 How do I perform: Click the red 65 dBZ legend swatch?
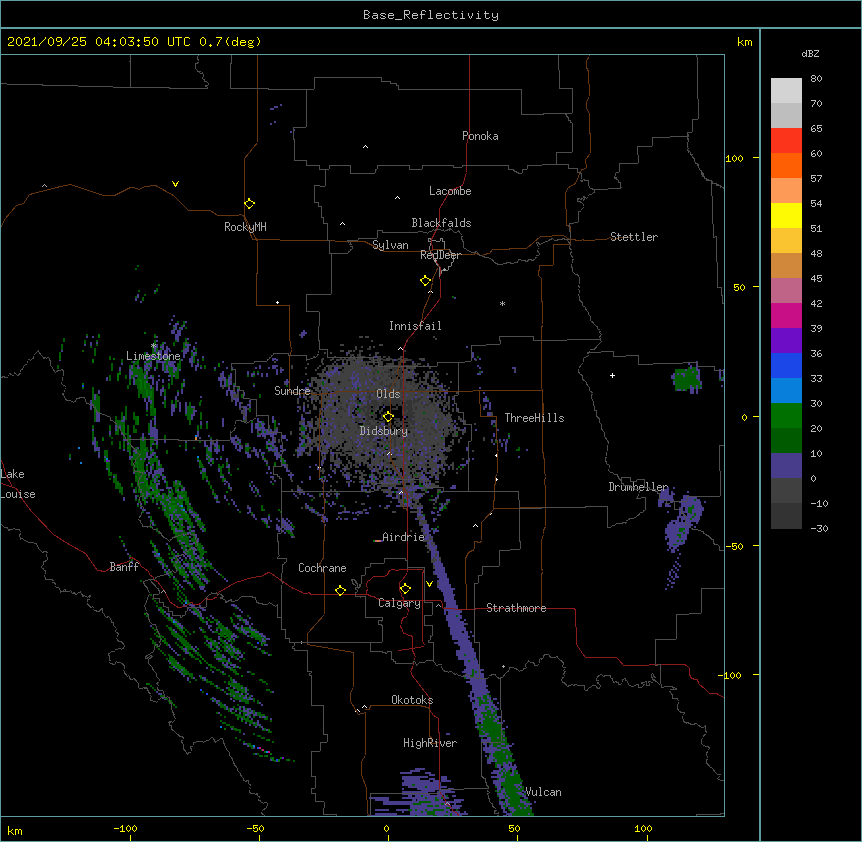pos(786,141)
